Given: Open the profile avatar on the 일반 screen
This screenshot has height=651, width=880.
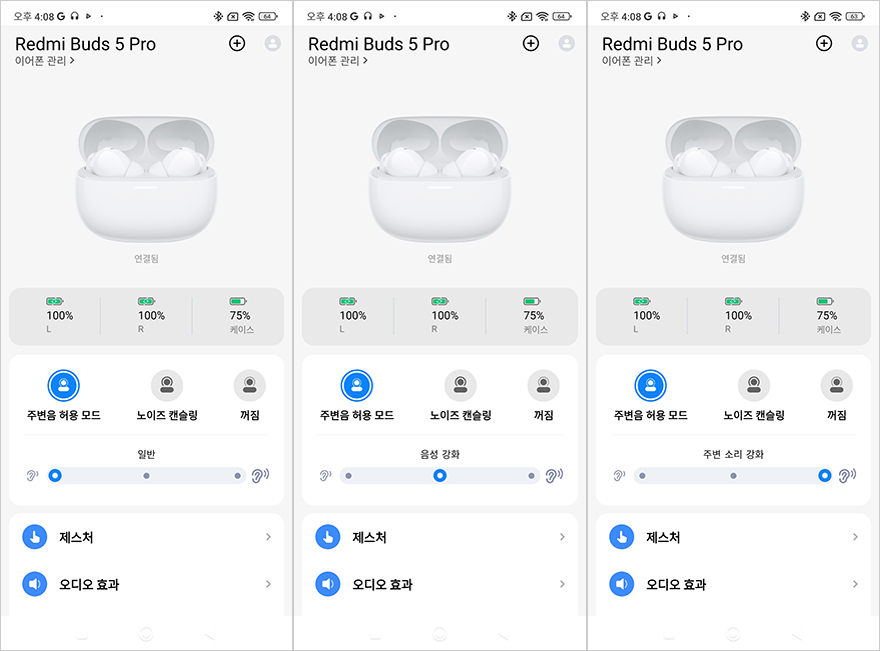Looking at the screenshot, I should [x=273, y=43].
